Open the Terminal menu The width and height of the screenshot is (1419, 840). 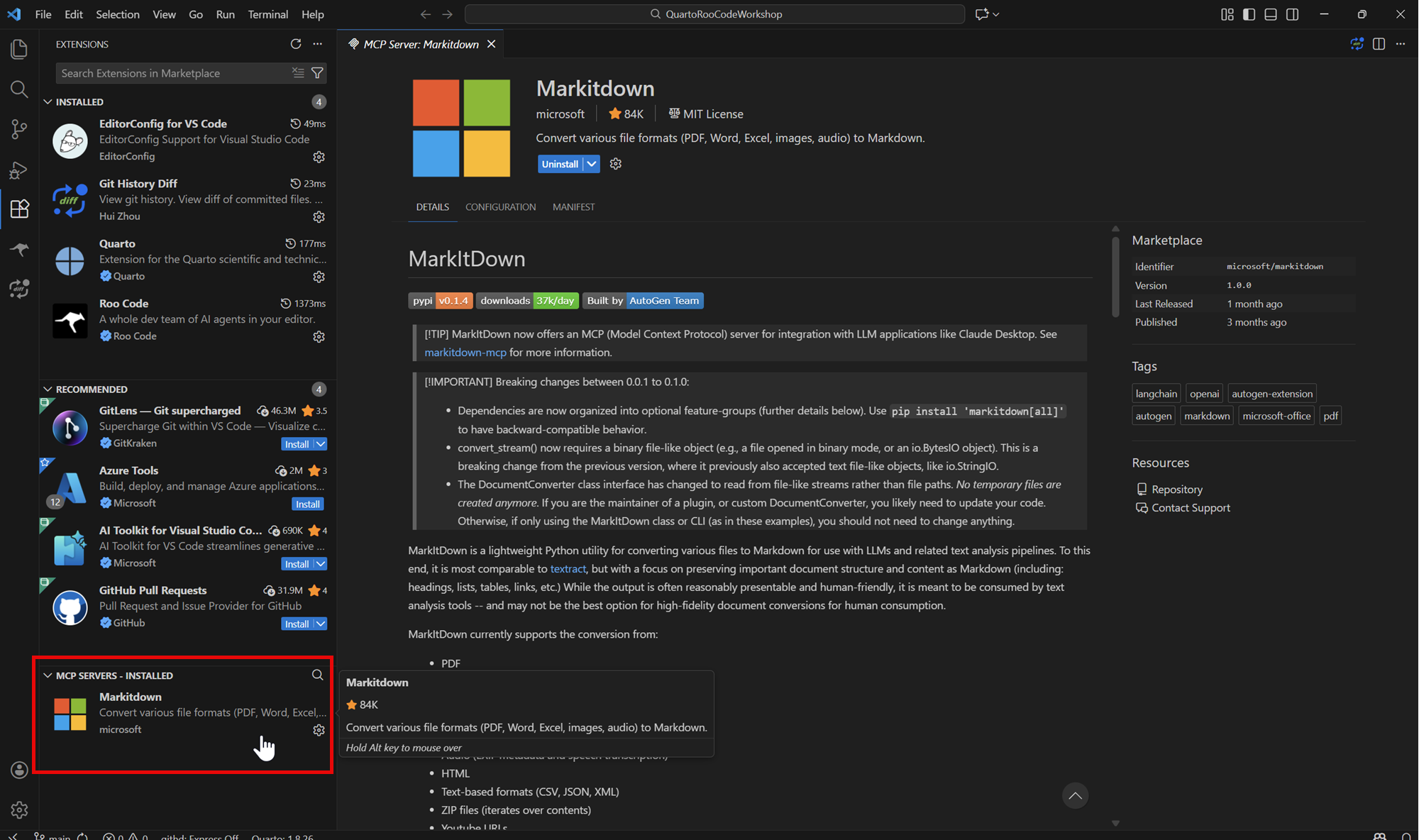click(x=267, y=14)
